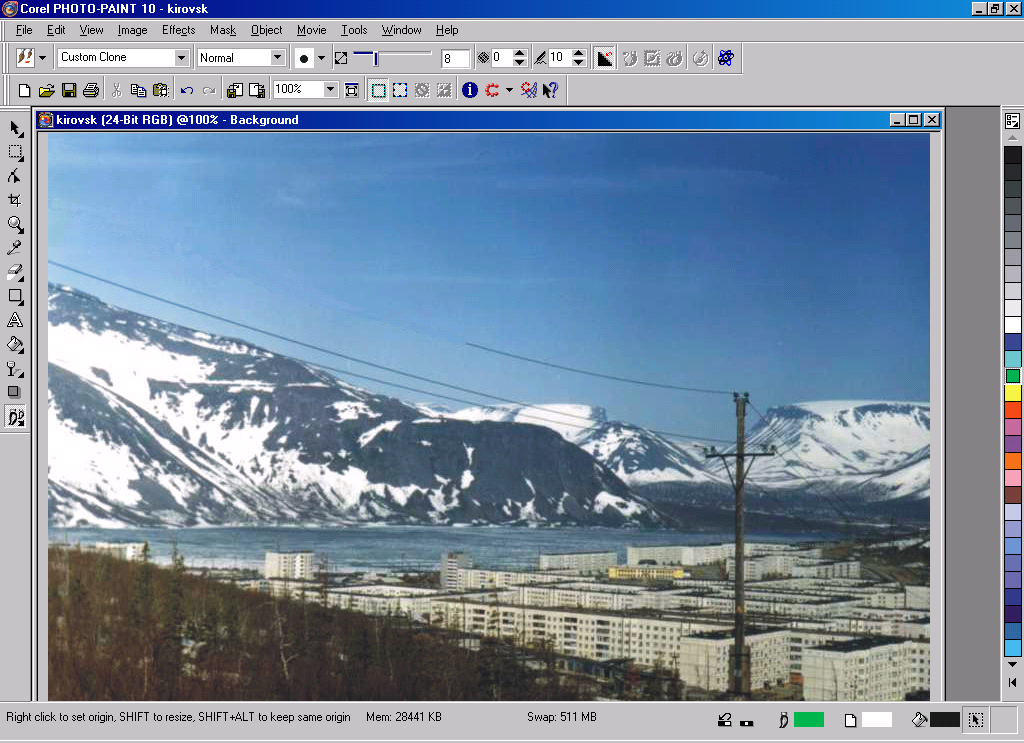The image size is (1024, 743).
Task: Select the Rectangle shape tool
Action: click(15, 296)
